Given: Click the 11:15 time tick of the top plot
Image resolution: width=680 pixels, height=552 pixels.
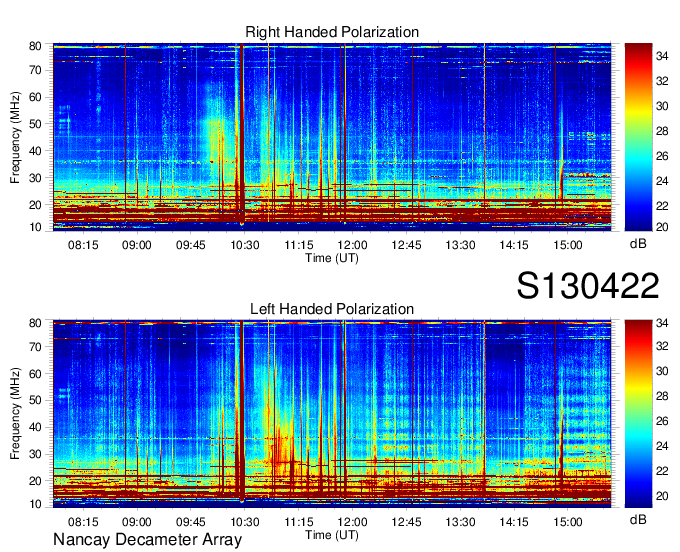Looking at the screenshot, I should point(299,245).
